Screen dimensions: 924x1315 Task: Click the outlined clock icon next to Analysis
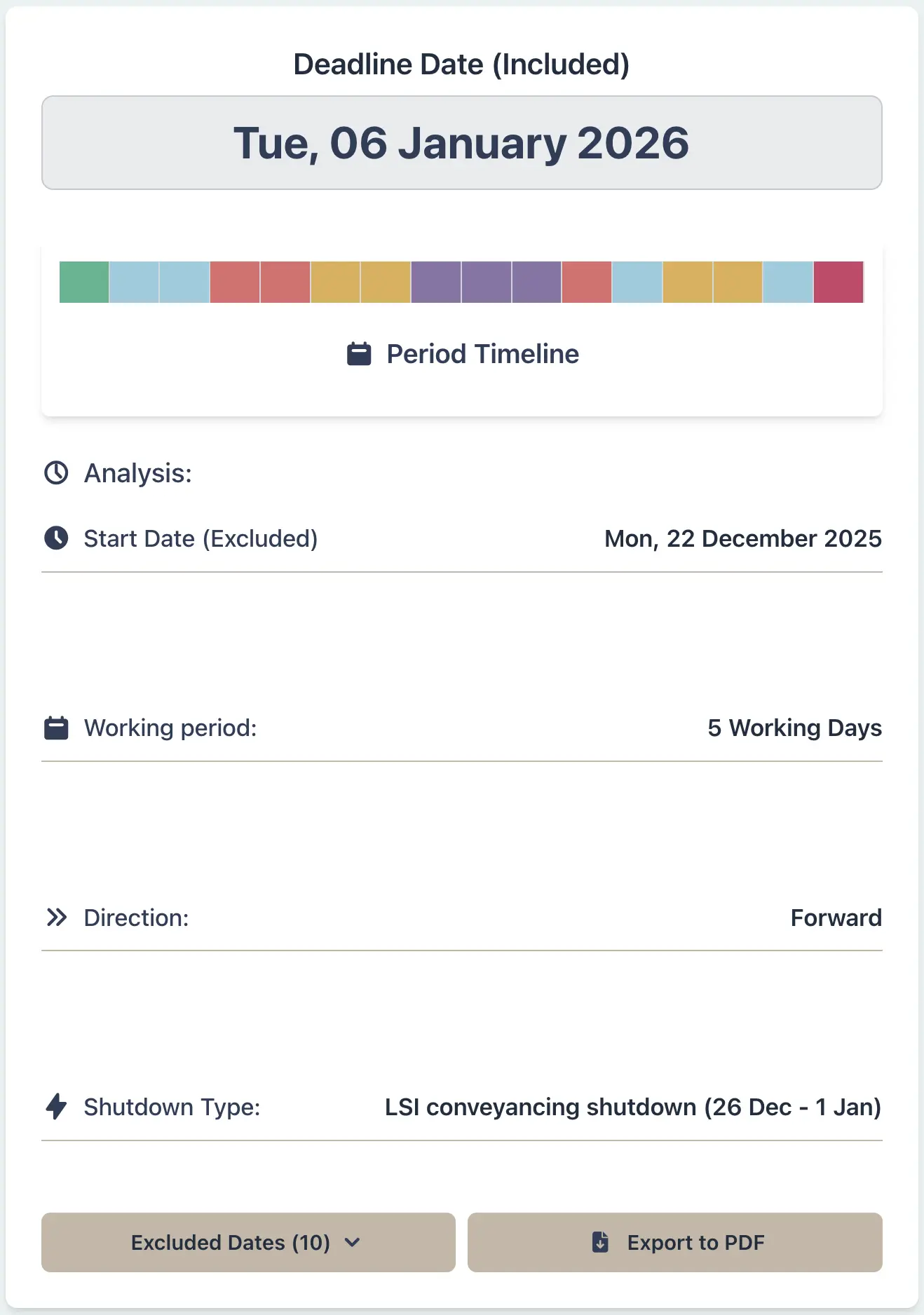click(56, 473)
